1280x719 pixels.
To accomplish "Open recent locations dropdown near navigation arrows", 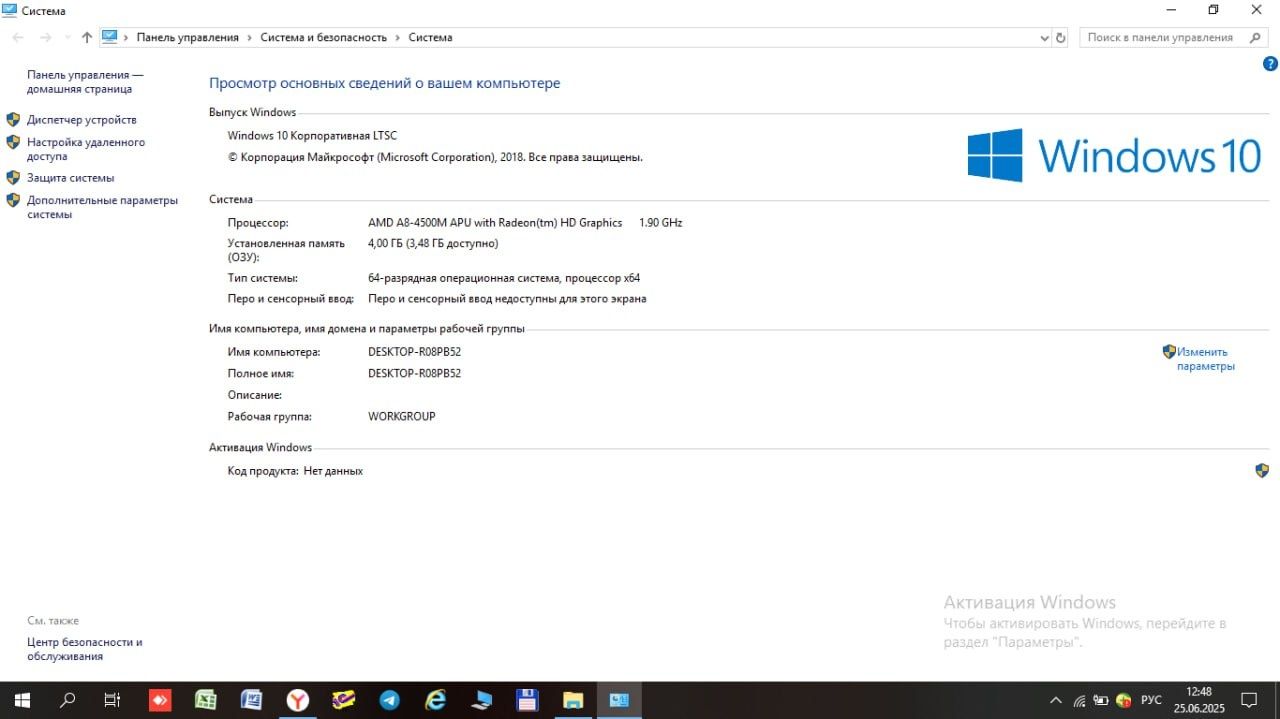I will coord(67,37).
